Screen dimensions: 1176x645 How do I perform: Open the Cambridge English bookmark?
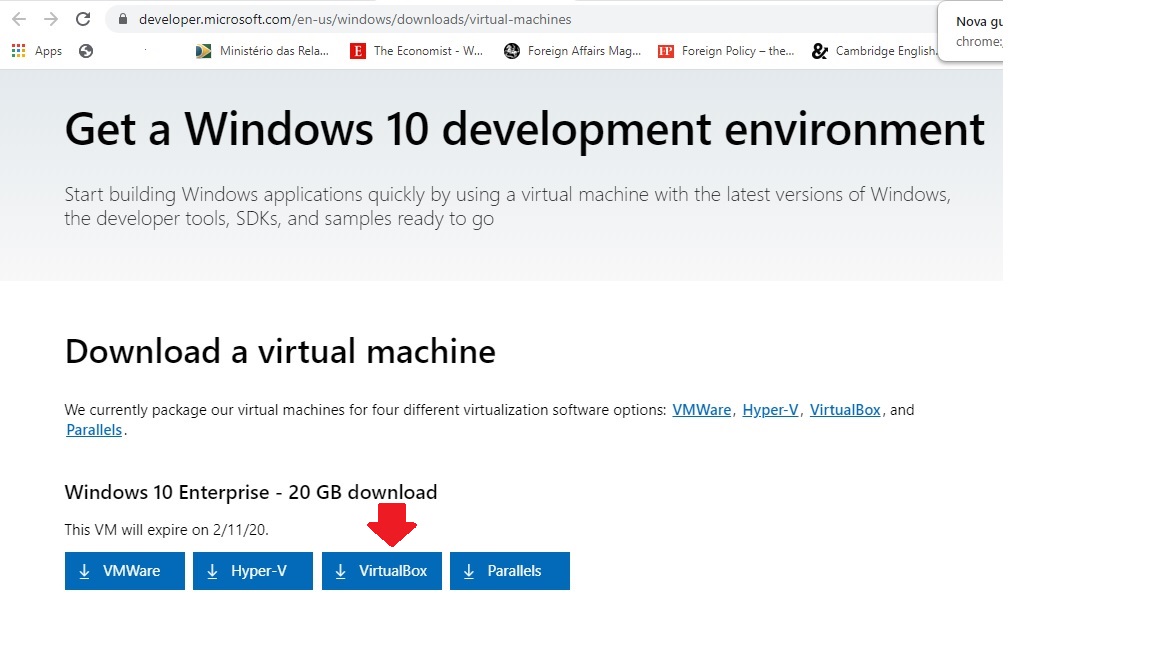pyautogui.click(x=874, y=51)
